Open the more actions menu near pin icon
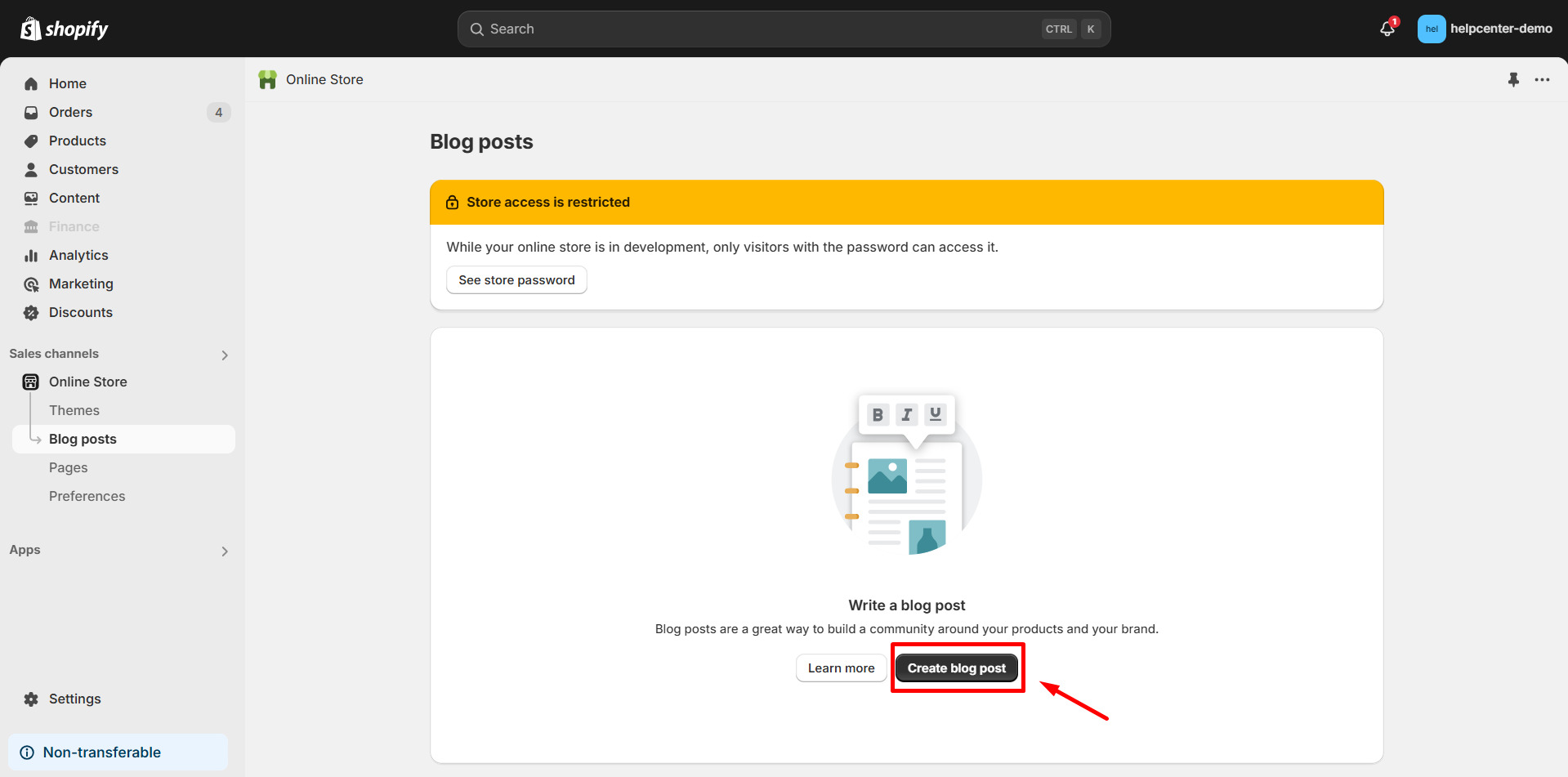1568x777 pixels. tap(1543, 79)
